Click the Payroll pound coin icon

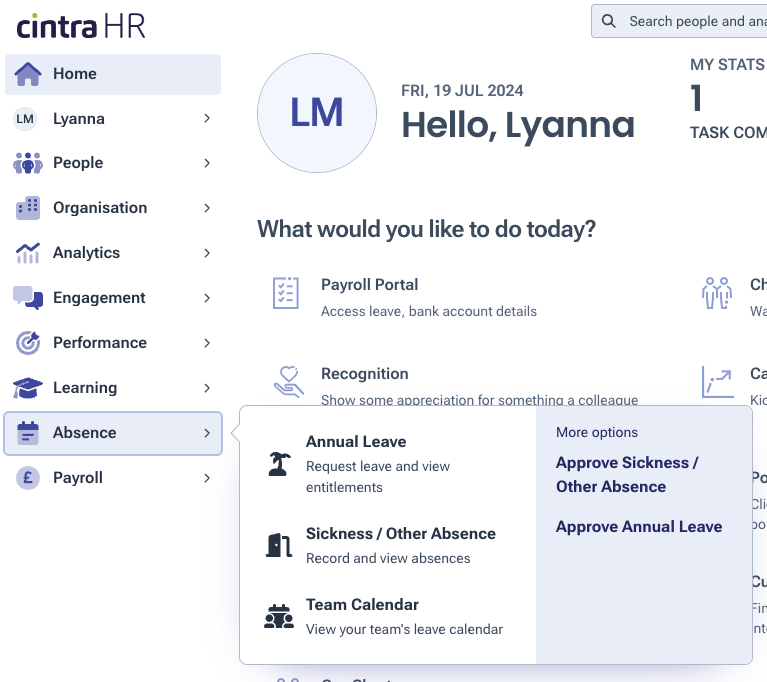(x=28, y=478)
